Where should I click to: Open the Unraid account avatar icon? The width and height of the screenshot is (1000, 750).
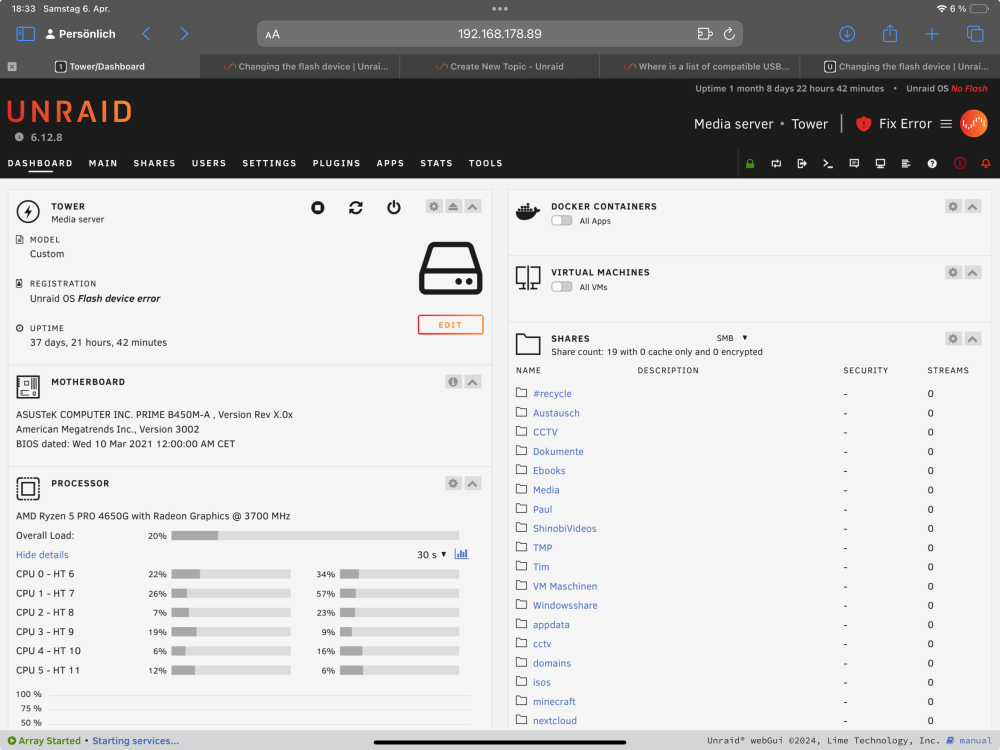point(974,124)
